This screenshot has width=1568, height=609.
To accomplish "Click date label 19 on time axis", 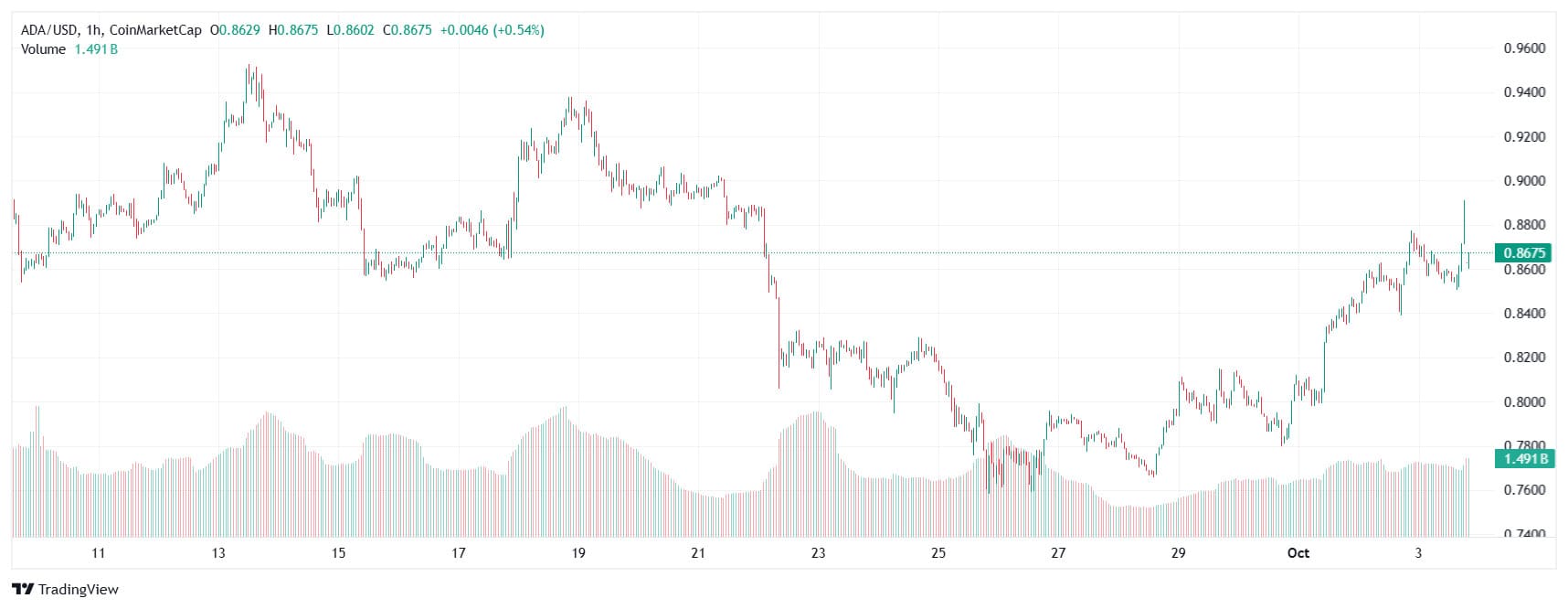I will coord(578,552).
